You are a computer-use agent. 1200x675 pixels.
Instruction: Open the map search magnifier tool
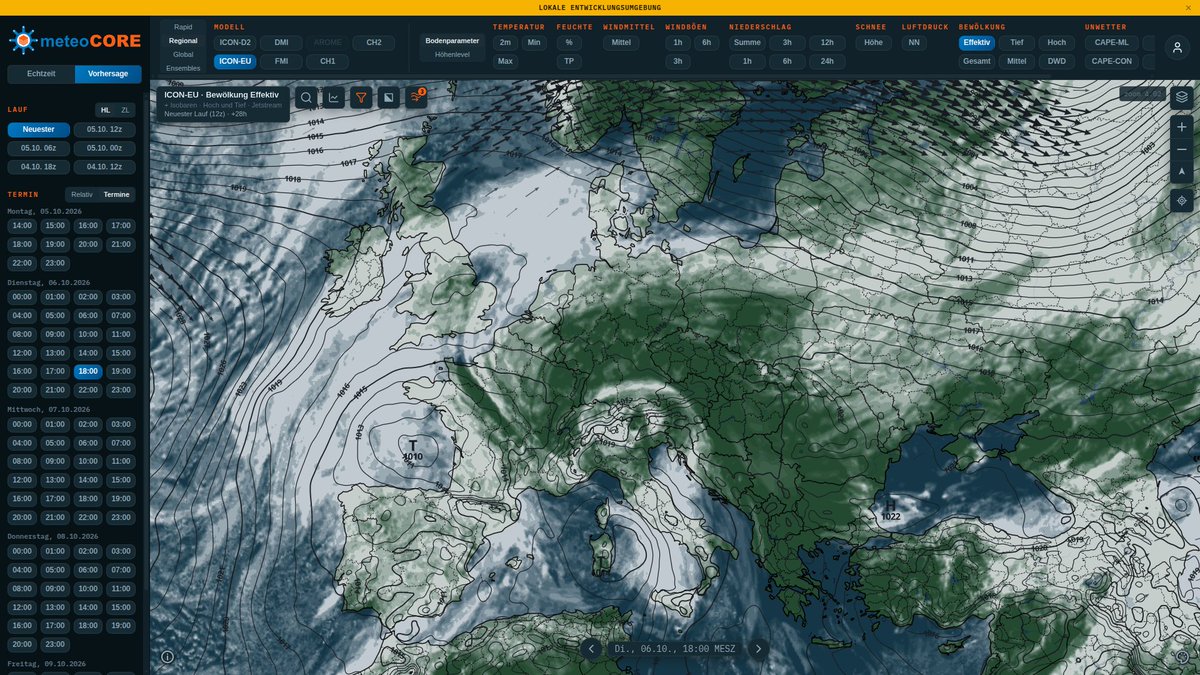(306, 97)
